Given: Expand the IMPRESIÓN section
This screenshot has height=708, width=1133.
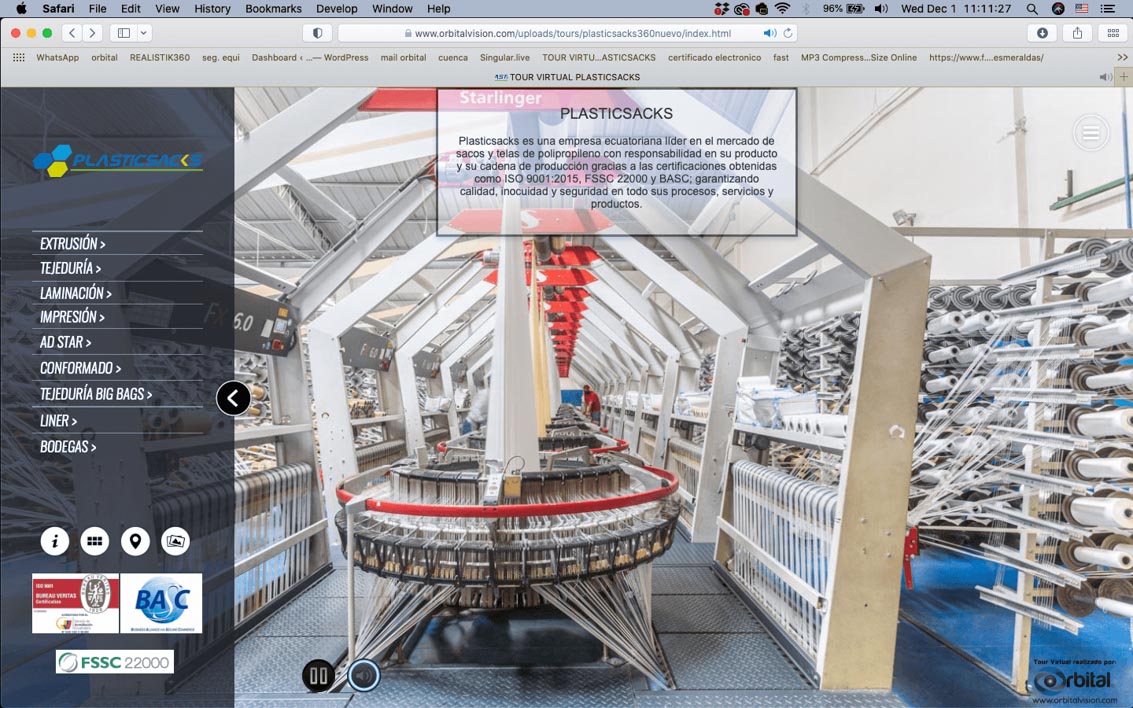Looking at the screenshot, I should point(72,317).
